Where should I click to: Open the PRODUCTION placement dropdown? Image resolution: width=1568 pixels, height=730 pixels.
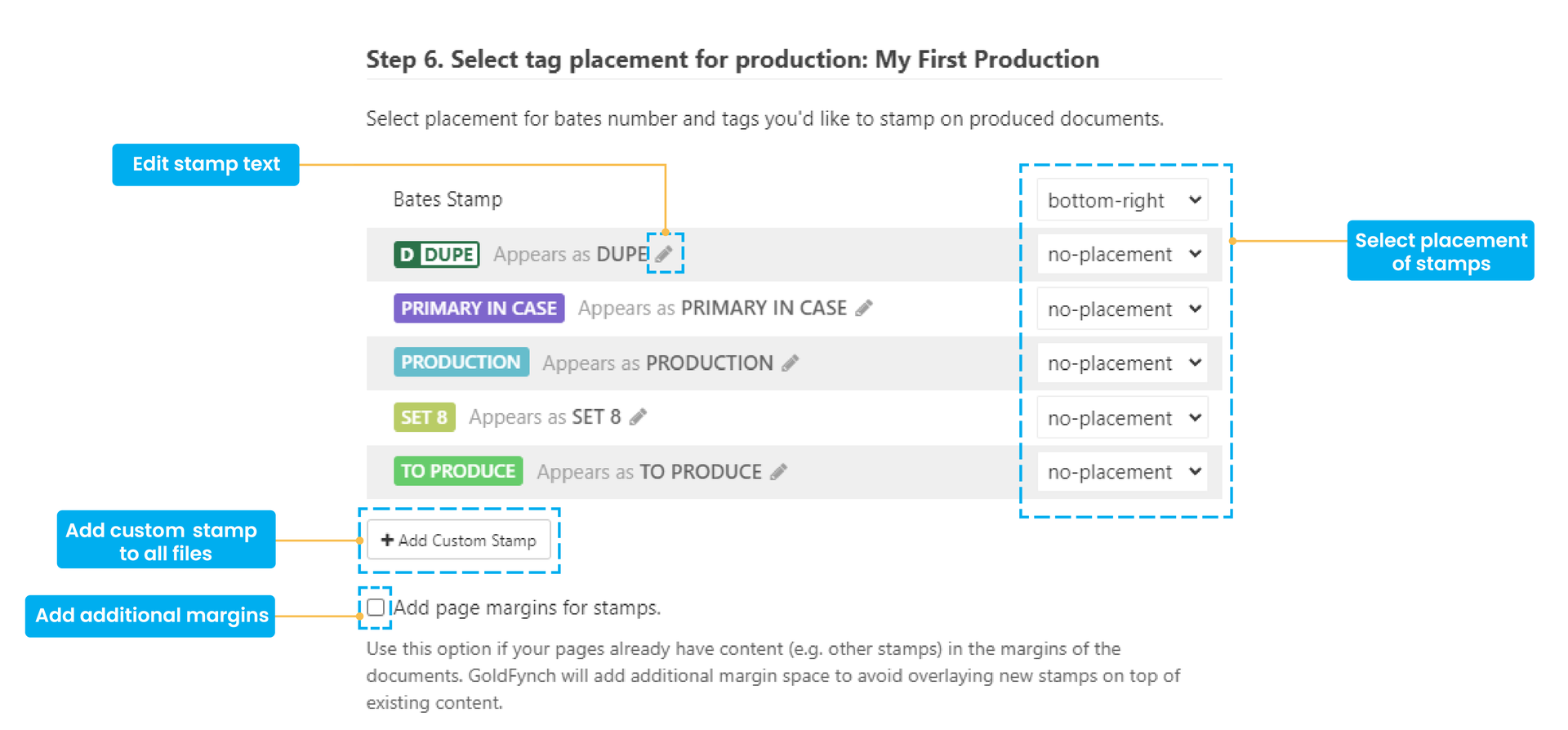coord(1122,363)
